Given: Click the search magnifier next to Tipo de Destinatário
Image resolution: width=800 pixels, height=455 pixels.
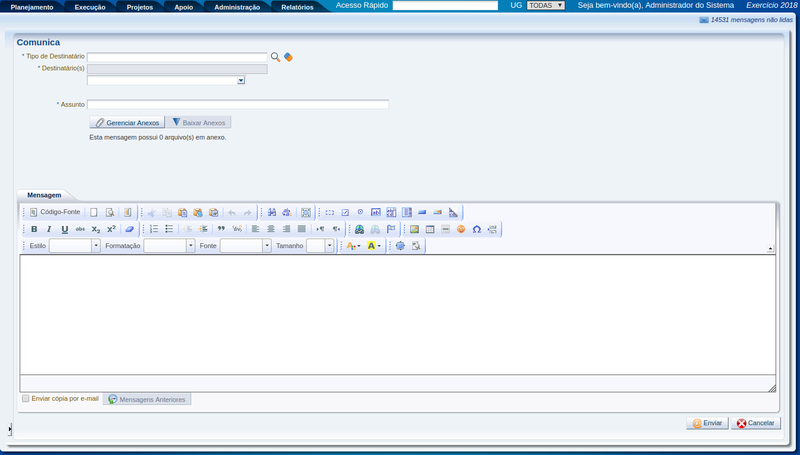Looking at the screenshot, I should click(276, 57).
